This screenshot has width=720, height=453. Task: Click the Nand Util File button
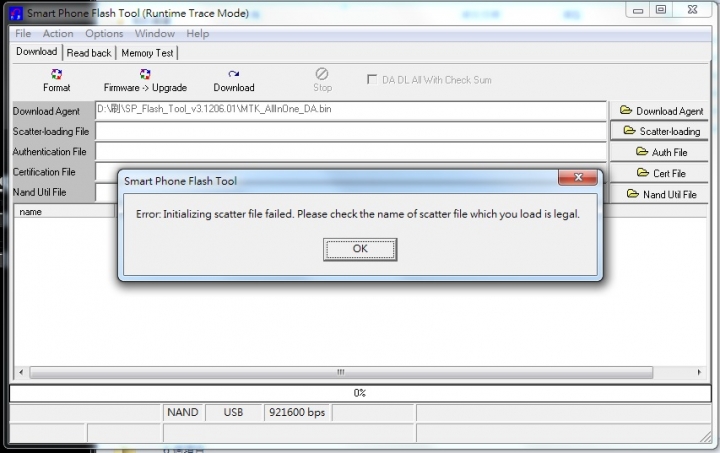[659, 194]
